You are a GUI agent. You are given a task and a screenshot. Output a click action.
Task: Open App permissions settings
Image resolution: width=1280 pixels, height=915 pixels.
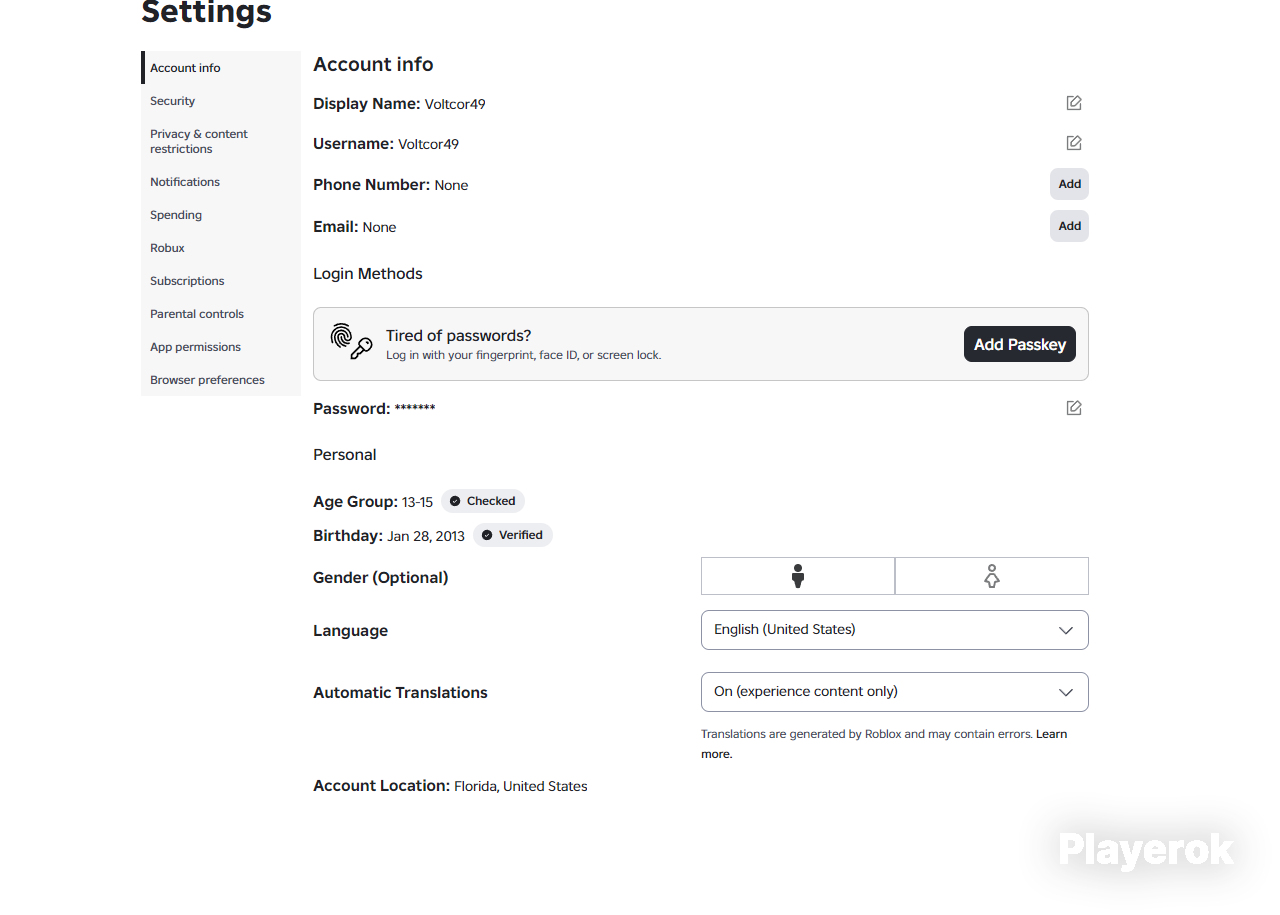[221, 347]
